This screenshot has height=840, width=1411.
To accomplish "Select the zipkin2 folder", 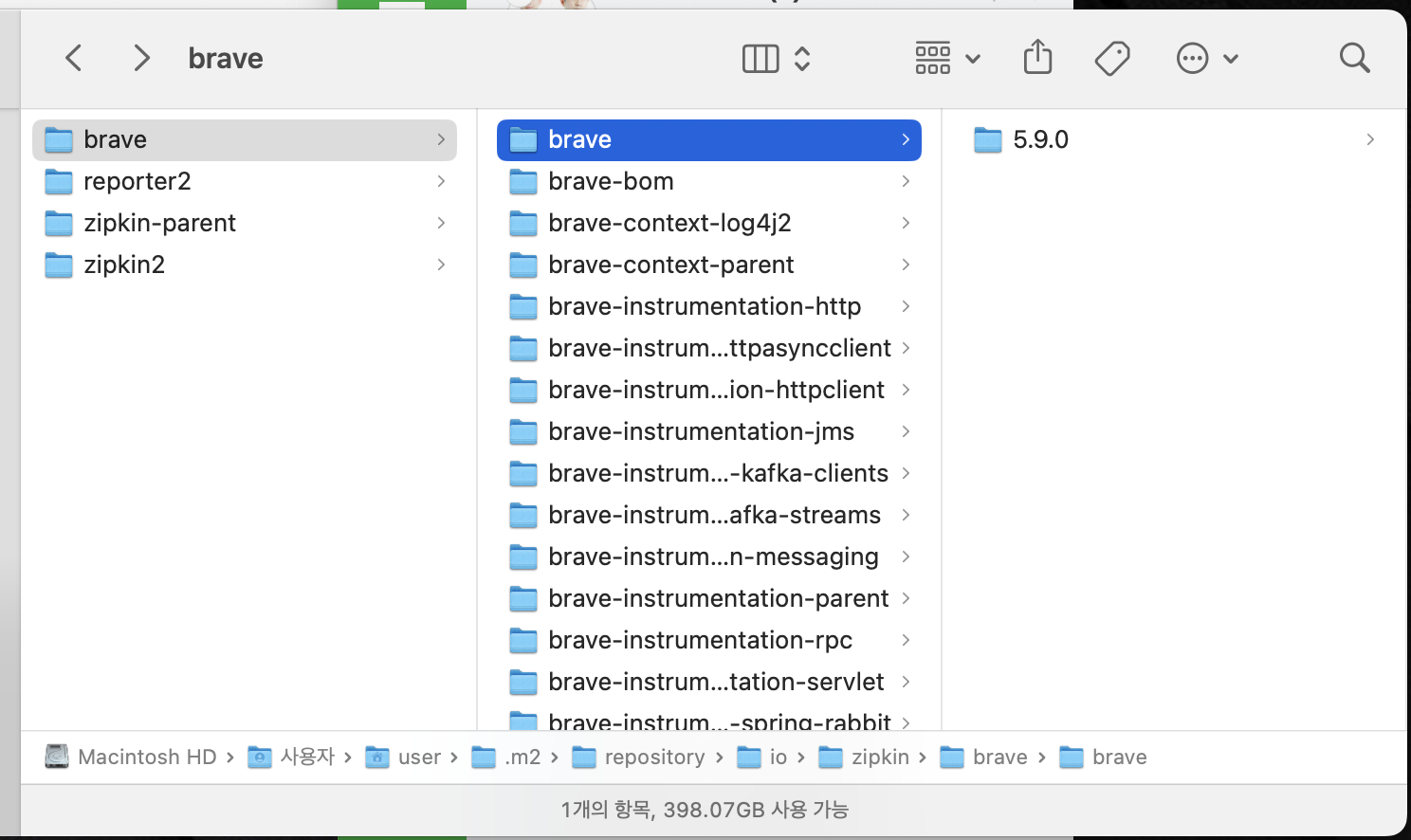I will [245, 265].
